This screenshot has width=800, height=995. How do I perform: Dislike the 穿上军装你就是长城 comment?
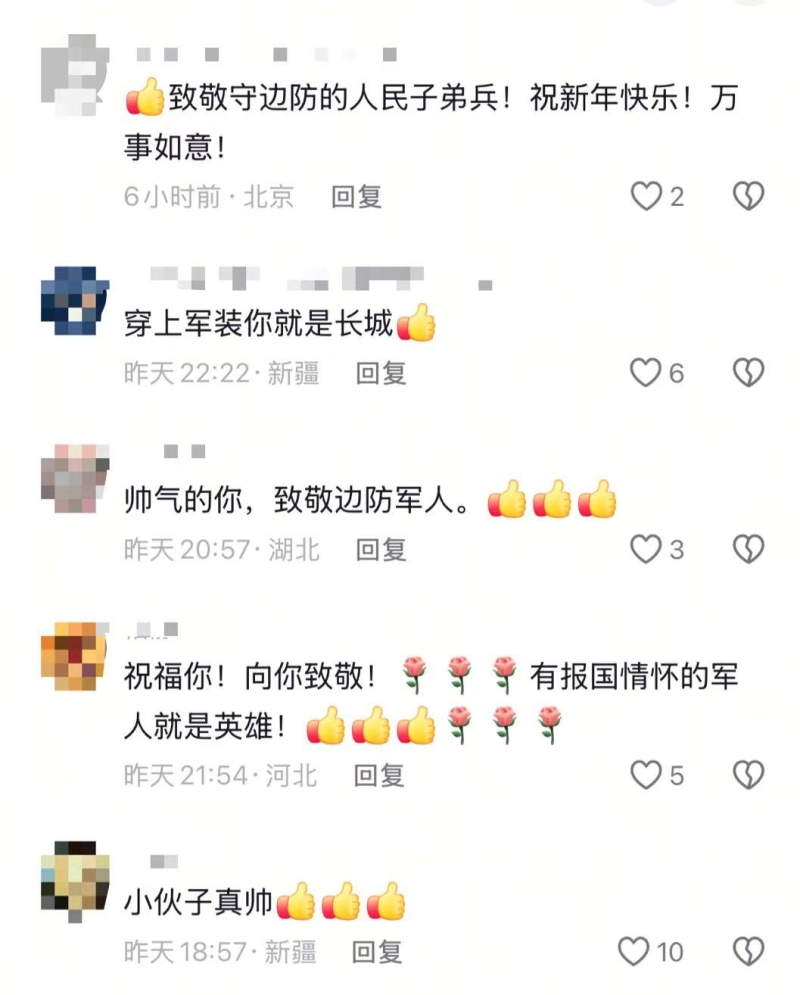click(749, 372)
